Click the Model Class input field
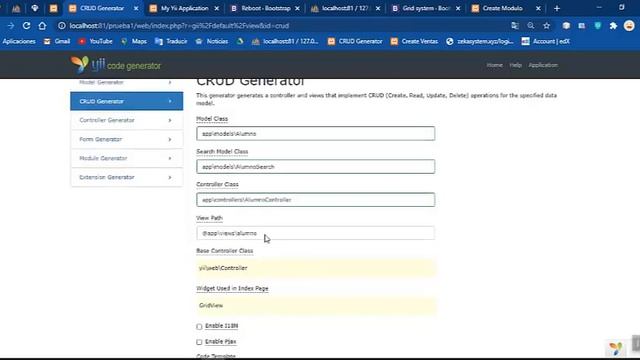This screenshot has height=360, width=640. point(316,133)
